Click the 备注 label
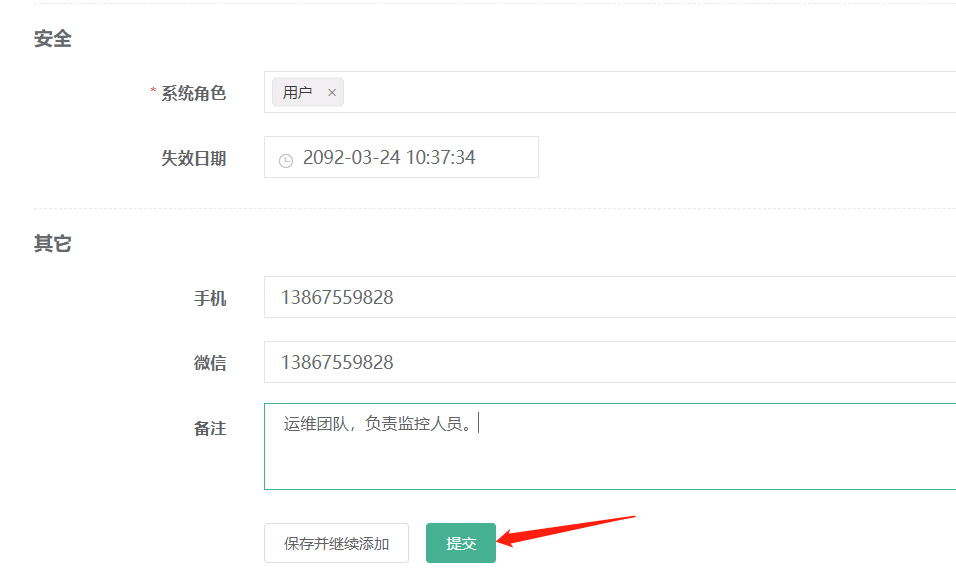 [210, 428]
